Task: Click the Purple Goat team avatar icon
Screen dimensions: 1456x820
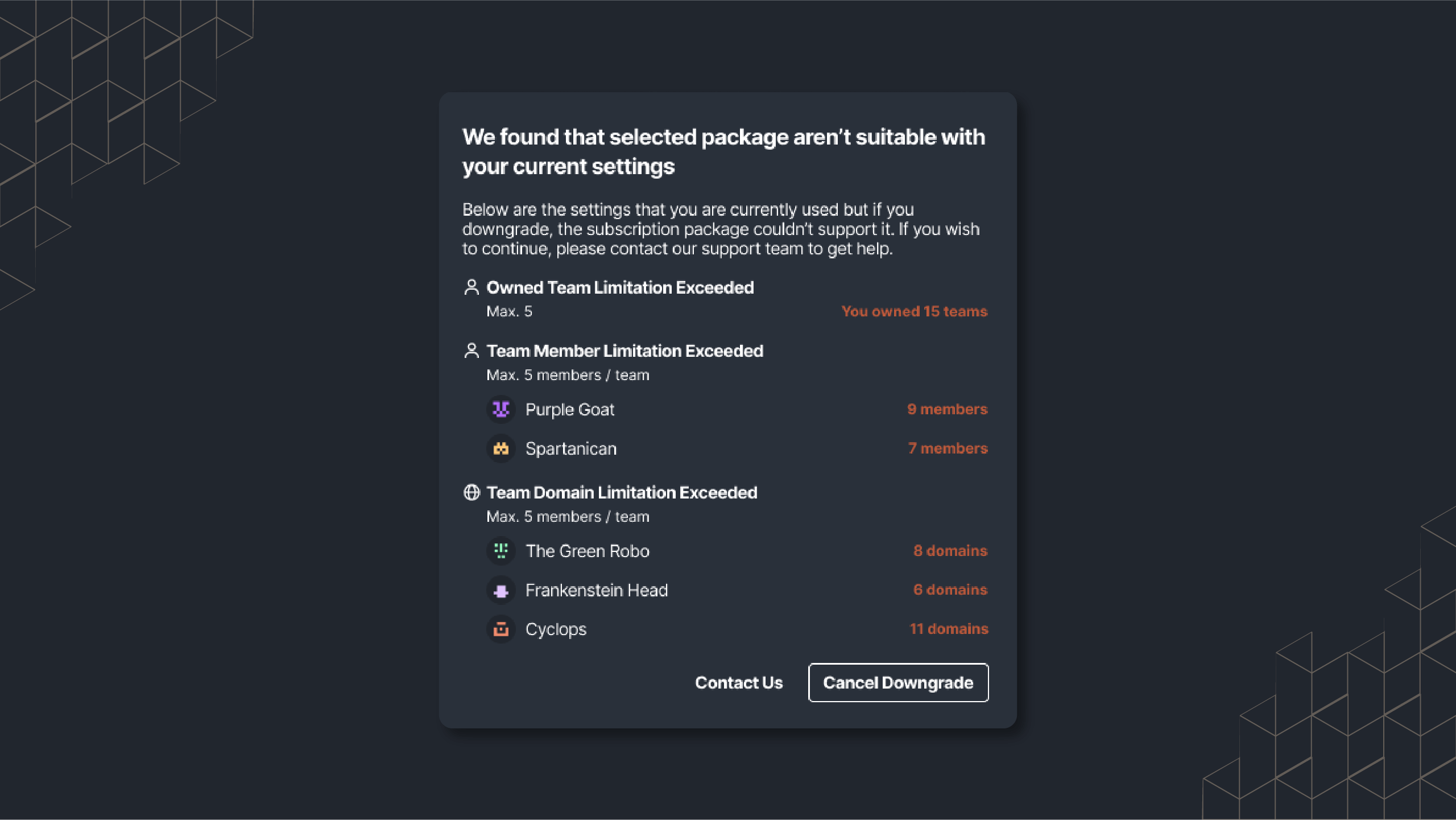Action: (x=501, y=409)
